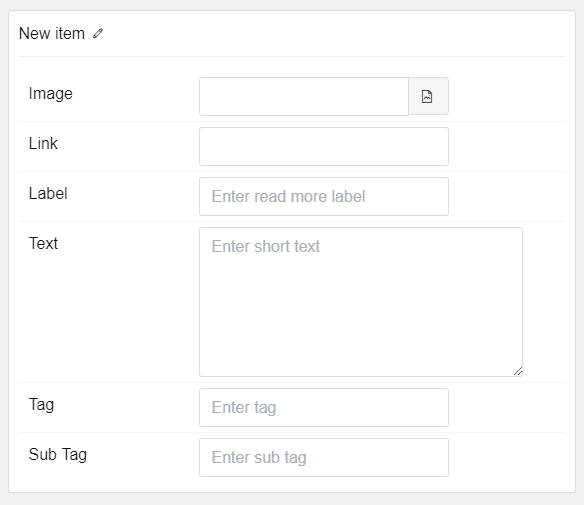584x505 pixels.
Task: Click the pencil edit icon beside New item
Action: tap(98, 34)
